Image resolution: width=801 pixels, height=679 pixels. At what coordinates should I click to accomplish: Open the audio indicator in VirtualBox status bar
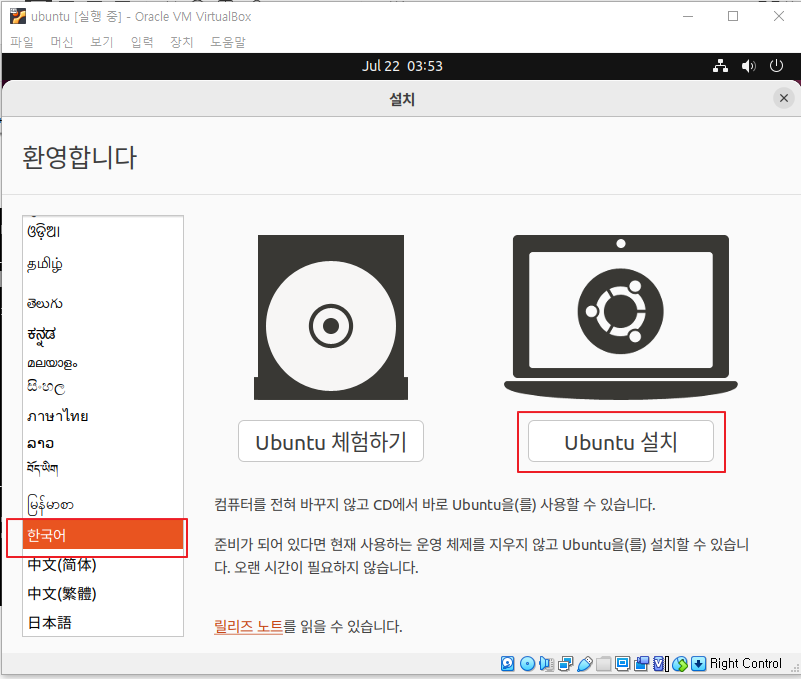tap(546, 663)
